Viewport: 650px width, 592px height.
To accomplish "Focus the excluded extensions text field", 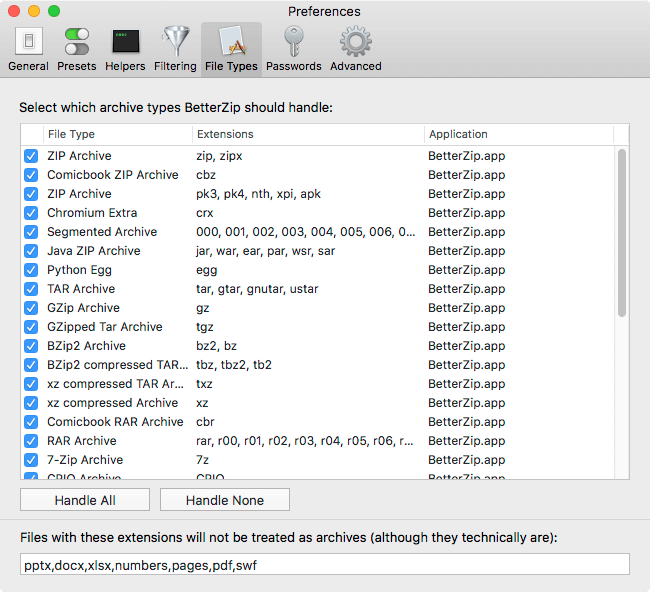I will point(325,564).
